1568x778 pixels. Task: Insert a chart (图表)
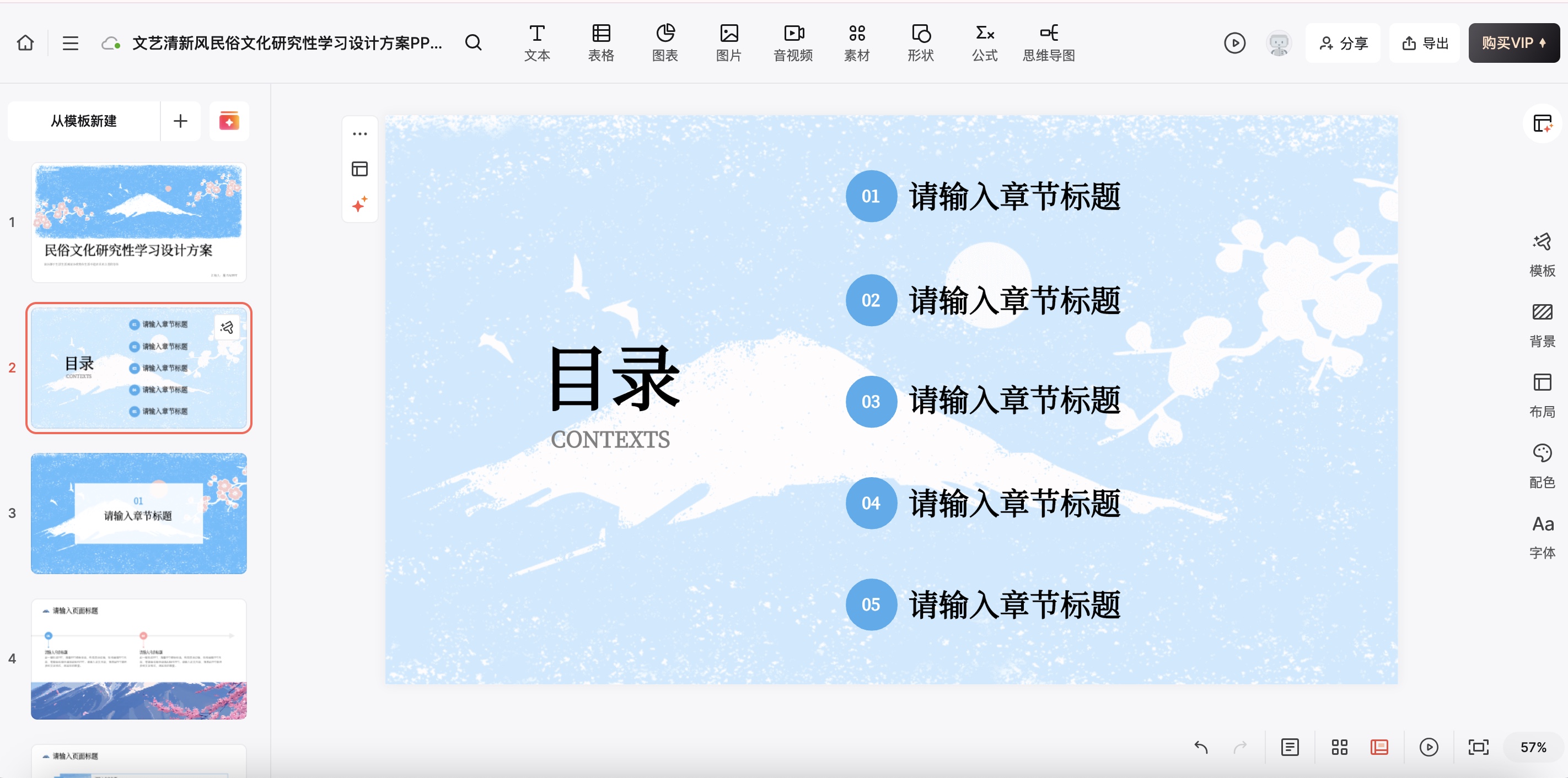coord(665,42)
